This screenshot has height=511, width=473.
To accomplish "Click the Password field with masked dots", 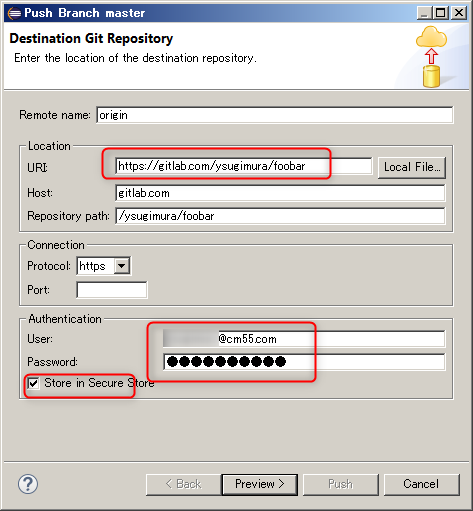I will [304, 362].
